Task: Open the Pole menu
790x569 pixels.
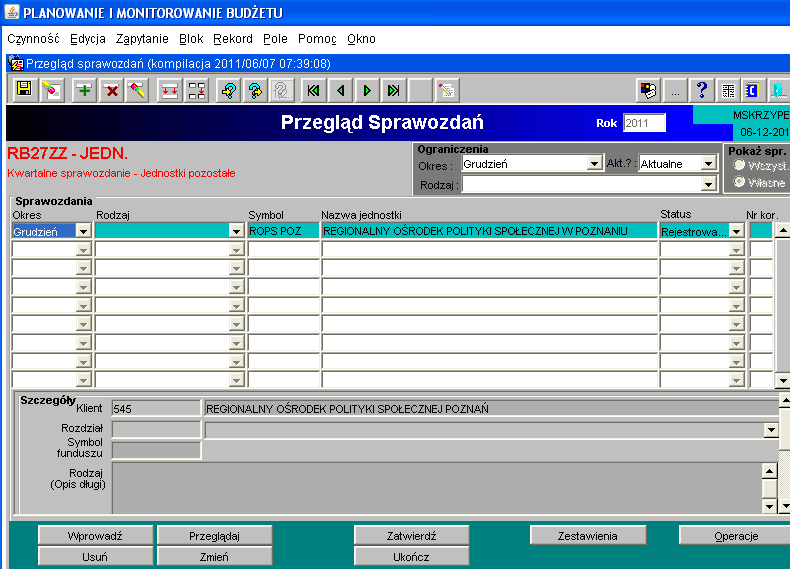Action: 275,39
